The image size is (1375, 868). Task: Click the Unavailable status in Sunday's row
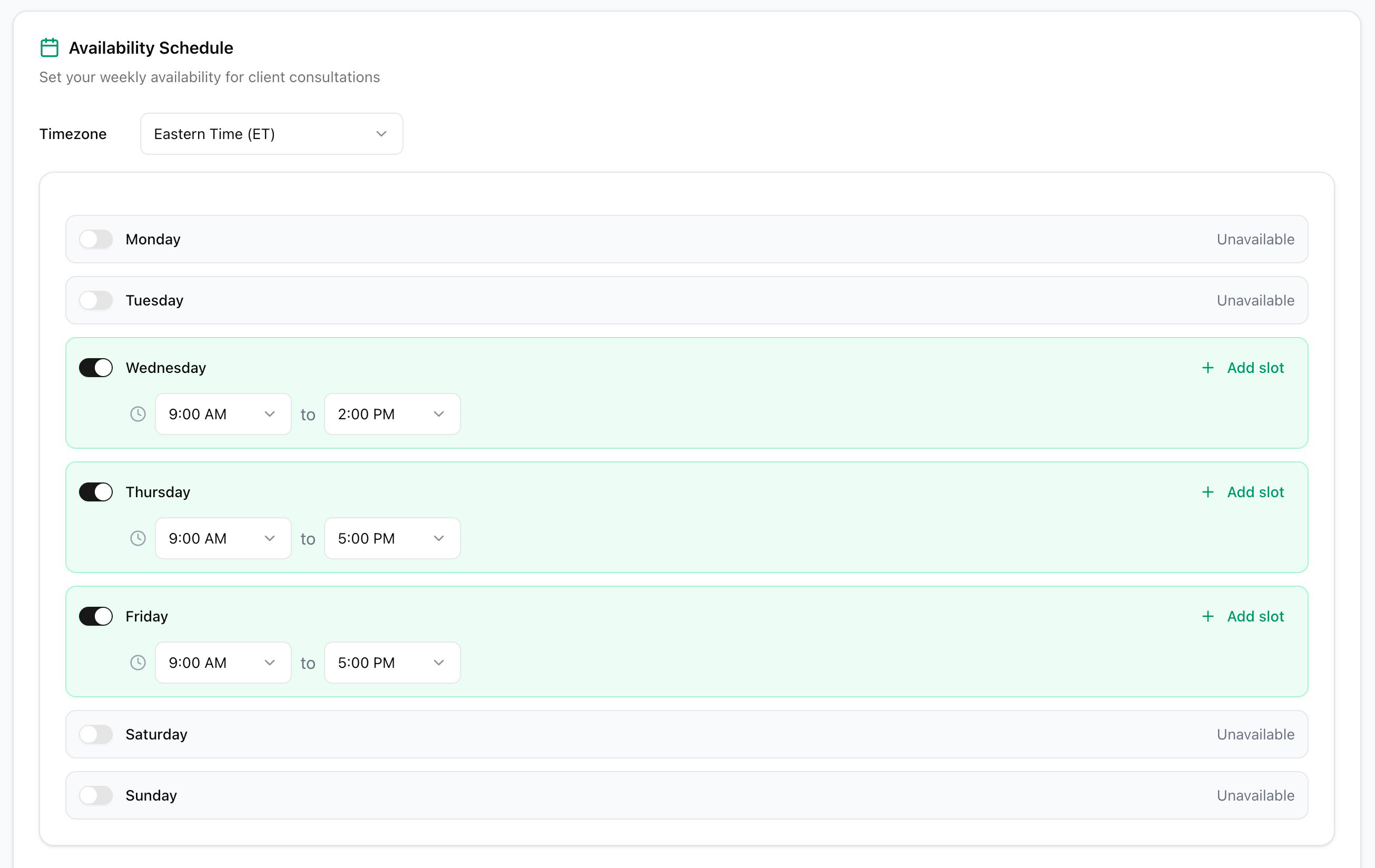[x=1255, y=795]
